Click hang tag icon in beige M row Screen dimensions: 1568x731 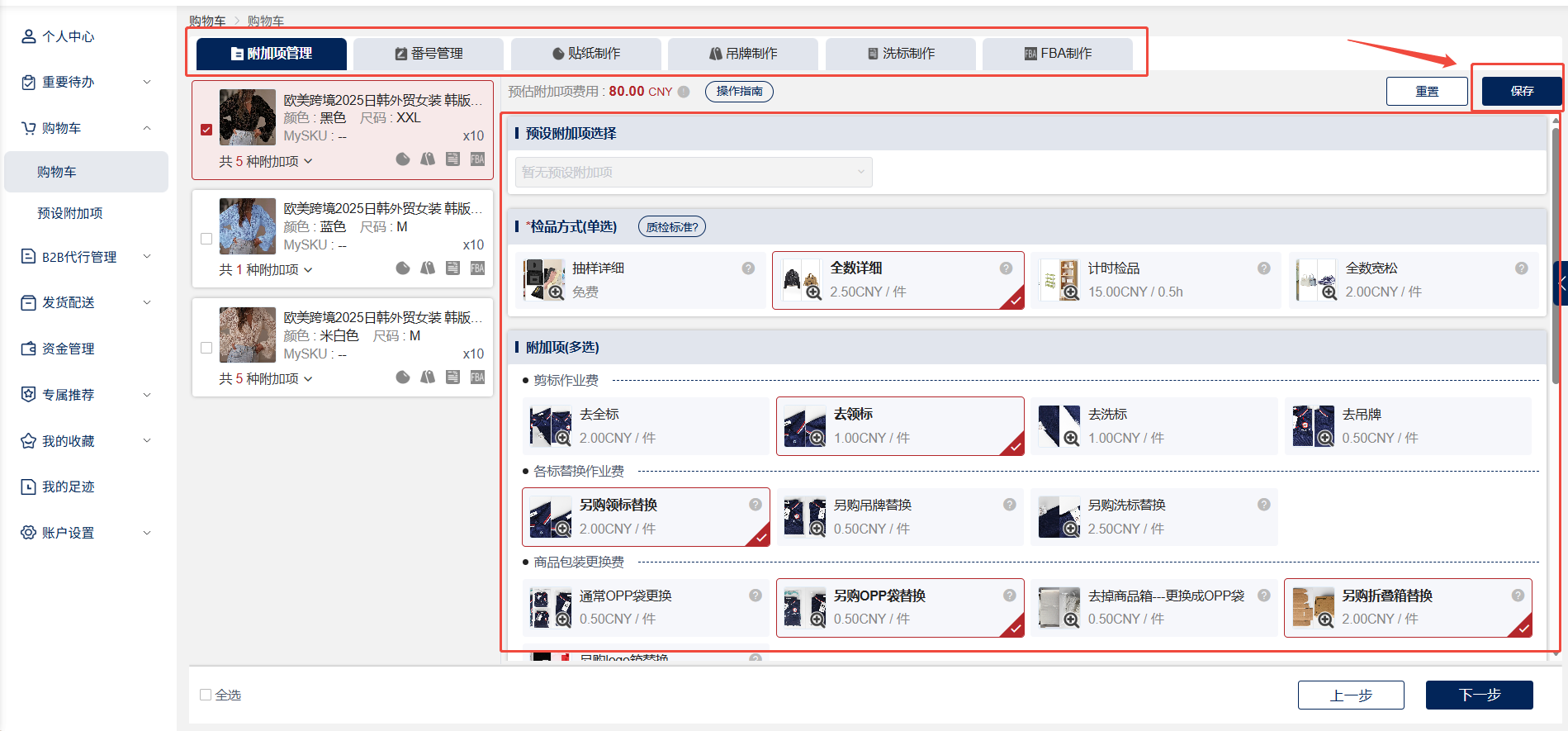(428, 377)
